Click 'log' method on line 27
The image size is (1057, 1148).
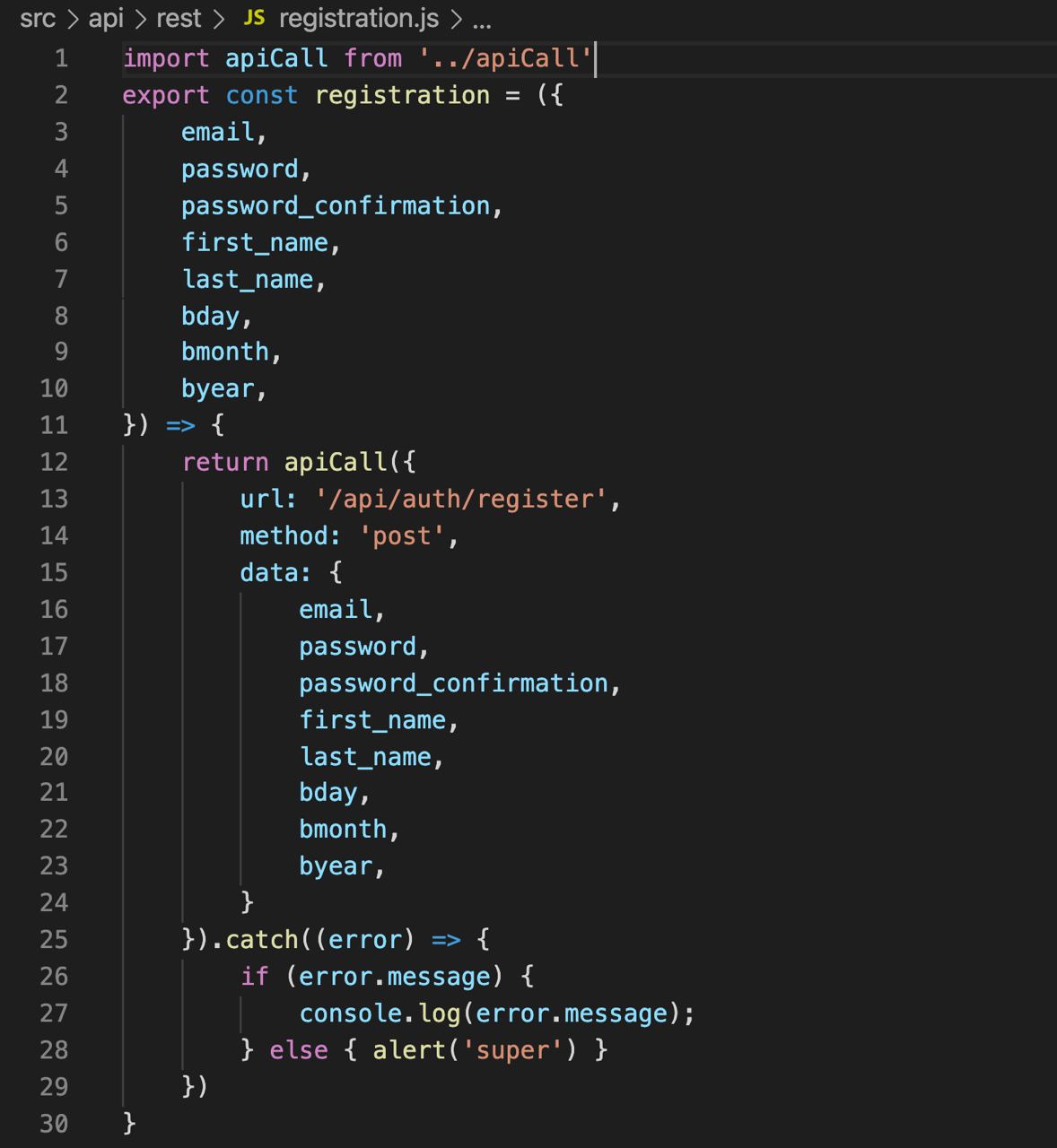click(439, 1013)
